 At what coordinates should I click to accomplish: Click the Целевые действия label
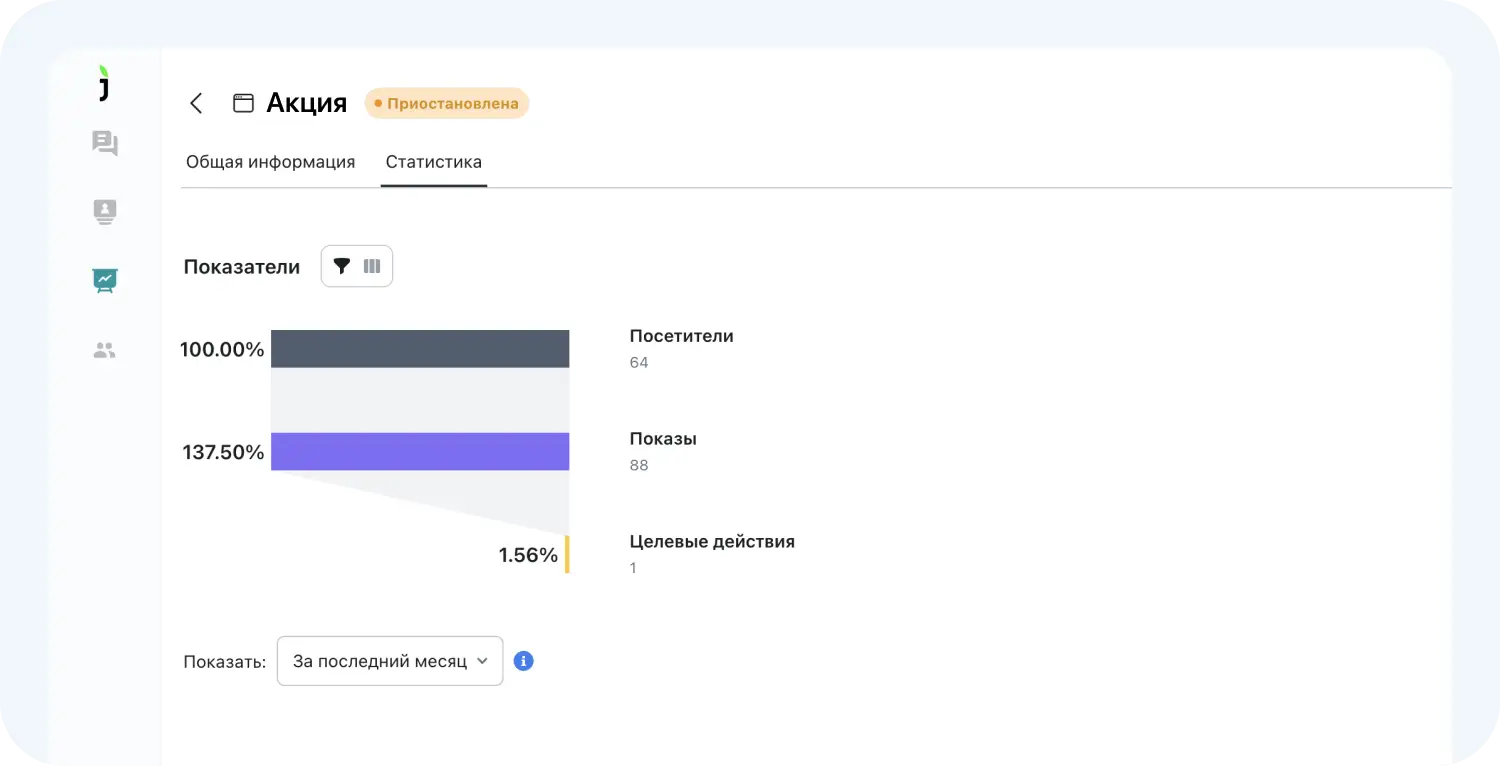point(712,542)
